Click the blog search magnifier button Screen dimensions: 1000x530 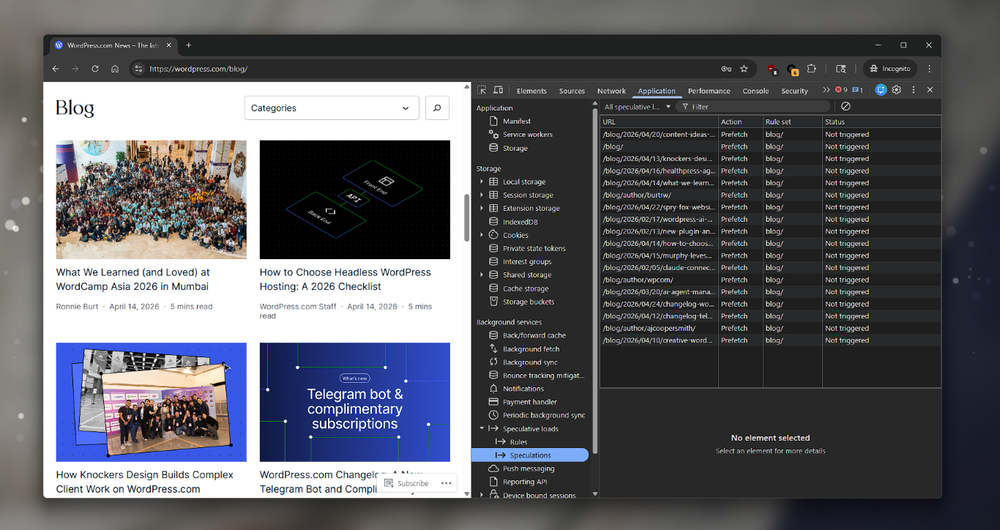coord(437,108)
